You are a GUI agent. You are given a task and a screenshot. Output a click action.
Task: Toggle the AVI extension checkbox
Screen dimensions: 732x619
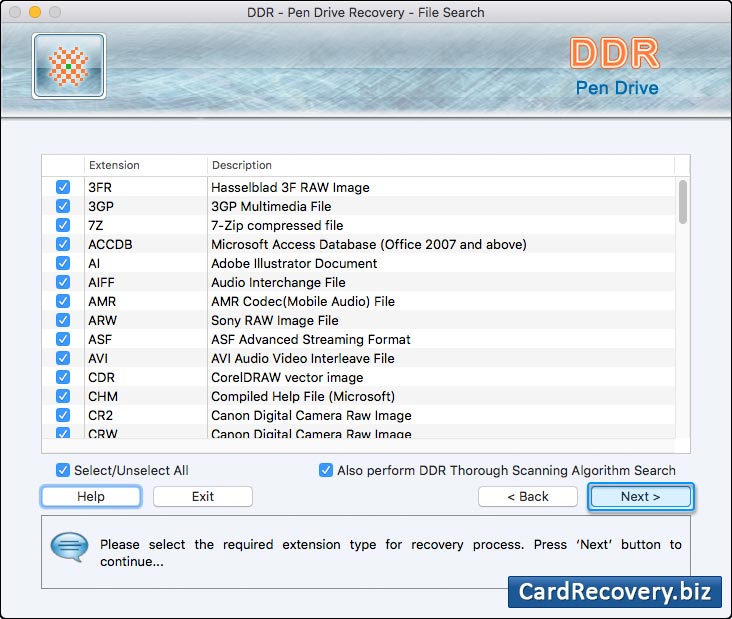click(x=63, y=358)
